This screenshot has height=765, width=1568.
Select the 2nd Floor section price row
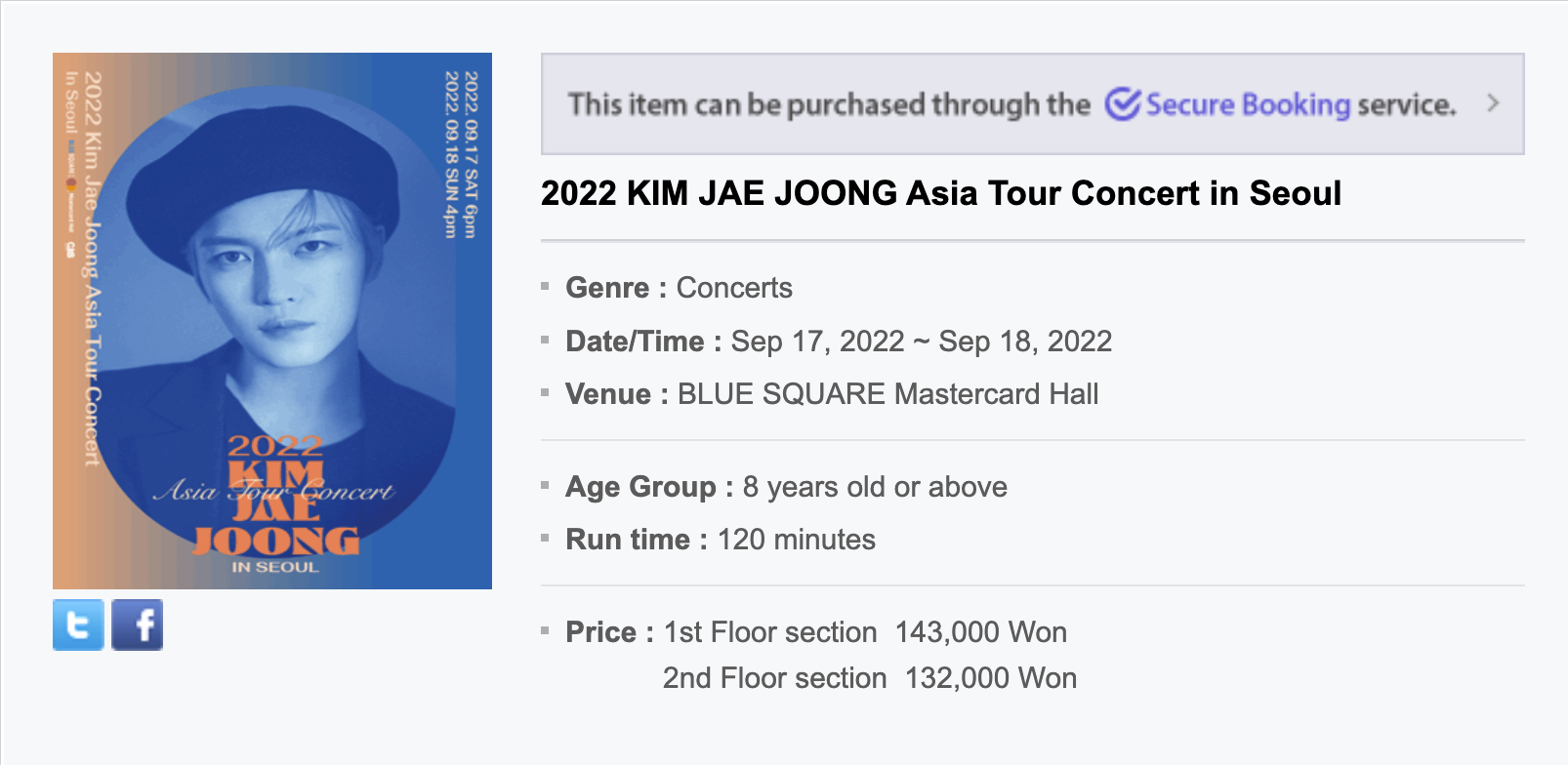(870, 678)
